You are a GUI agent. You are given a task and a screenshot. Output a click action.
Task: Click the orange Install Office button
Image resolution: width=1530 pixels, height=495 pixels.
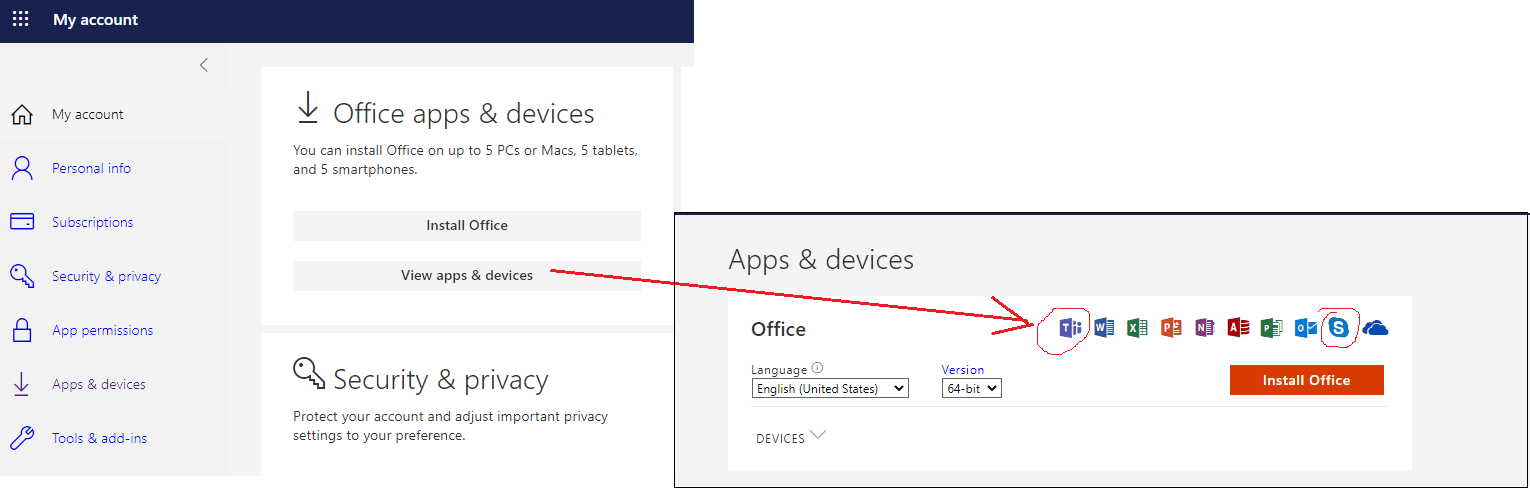pos(1306,380)
